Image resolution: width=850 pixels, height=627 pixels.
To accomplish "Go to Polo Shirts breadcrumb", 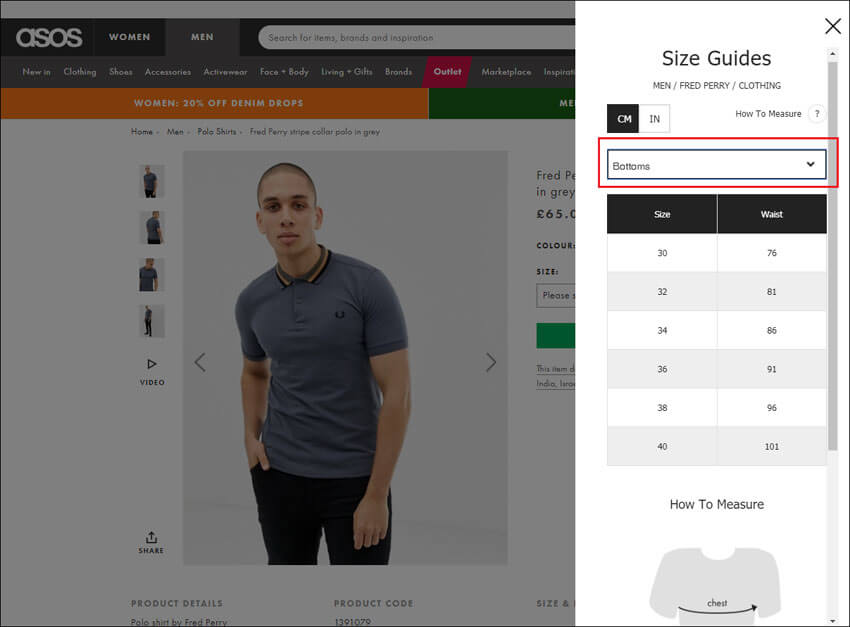I will [216, 132].
